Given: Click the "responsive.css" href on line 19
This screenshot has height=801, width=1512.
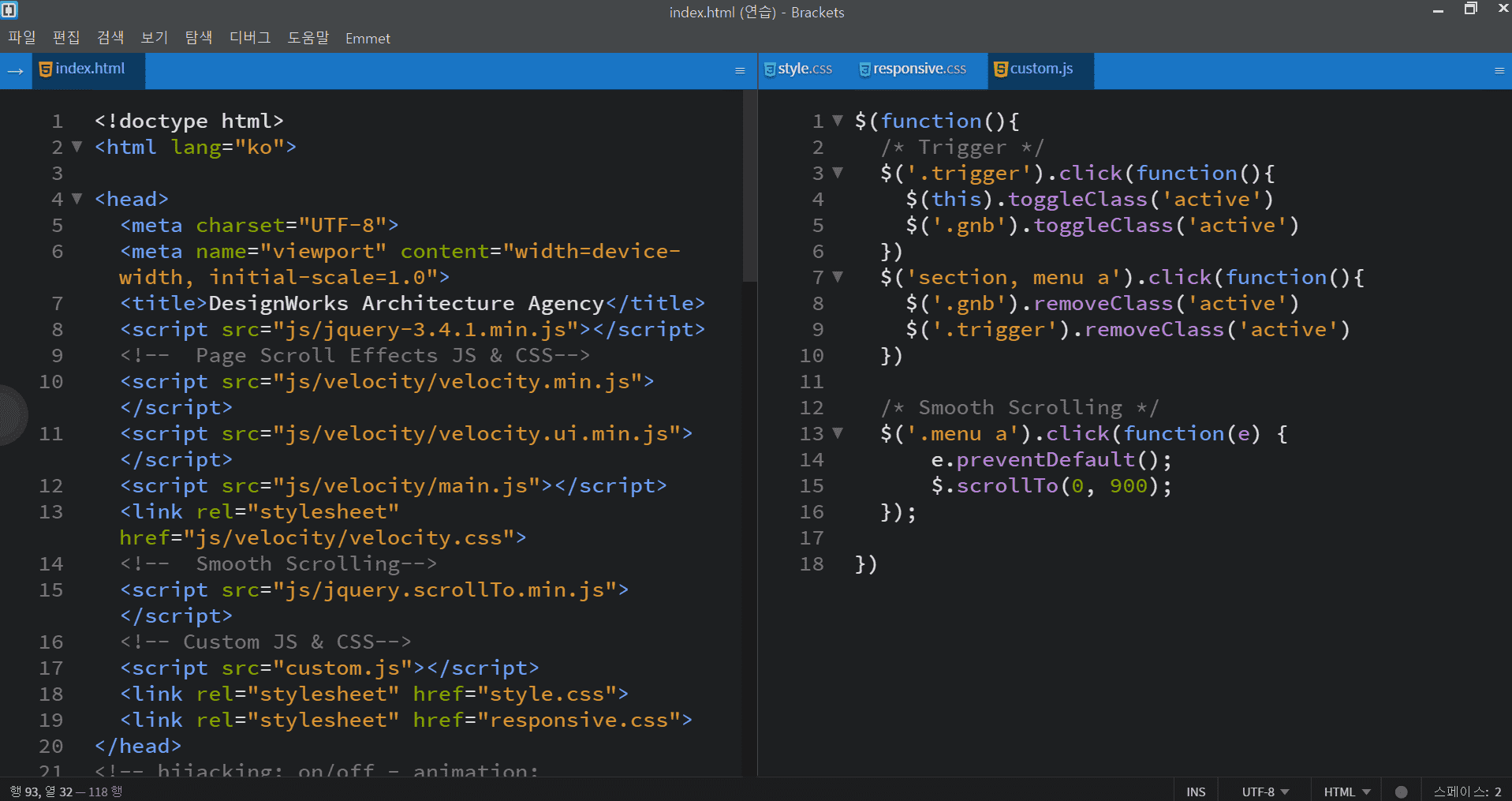Looking at the screenshot, I should coord(579,720).
